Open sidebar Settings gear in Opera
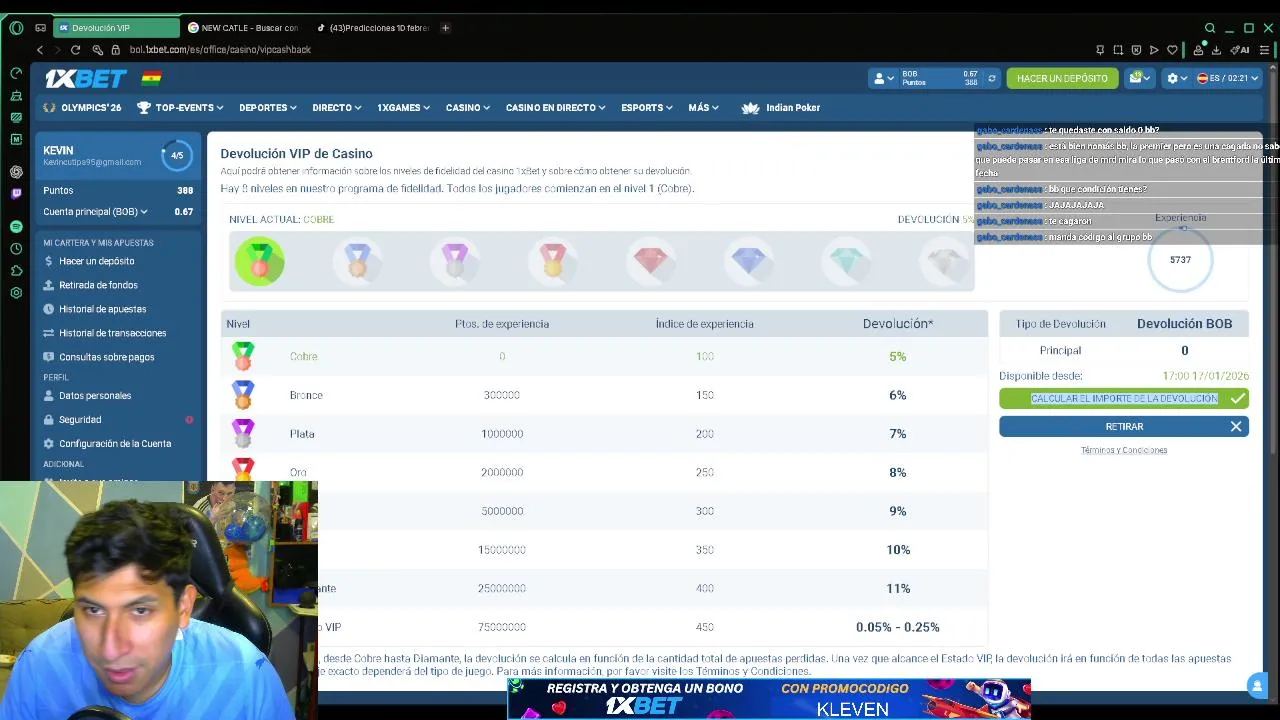 (x=16, y=293)
